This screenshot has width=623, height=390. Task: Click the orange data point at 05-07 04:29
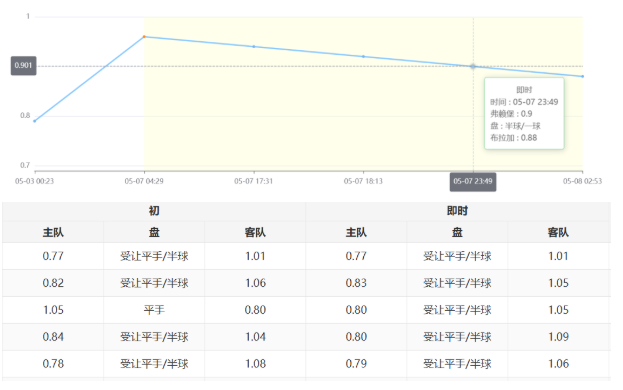(x=144, y=37)
